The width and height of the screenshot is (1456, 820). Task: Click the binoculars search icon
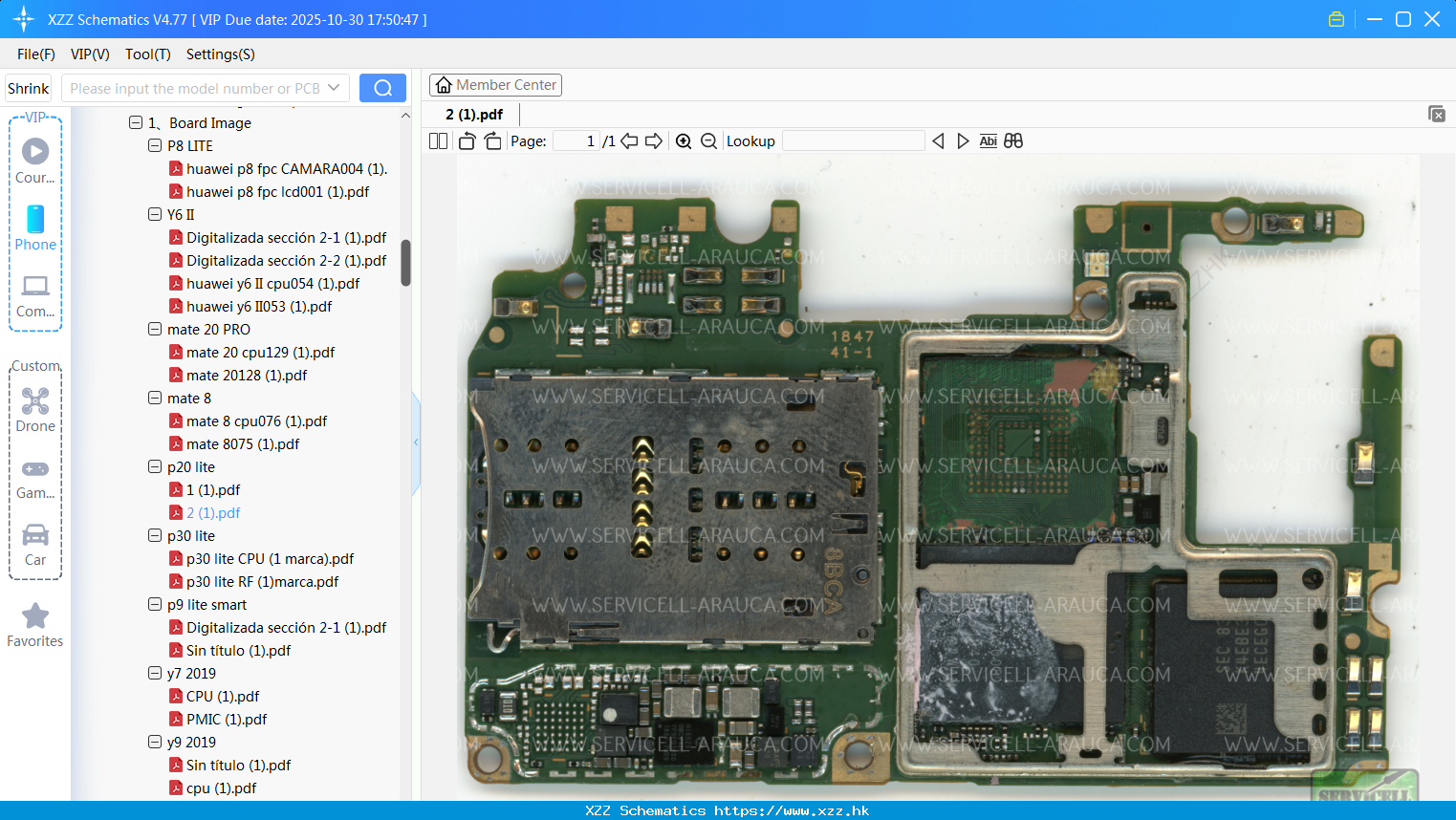(x=1013, y=141)
